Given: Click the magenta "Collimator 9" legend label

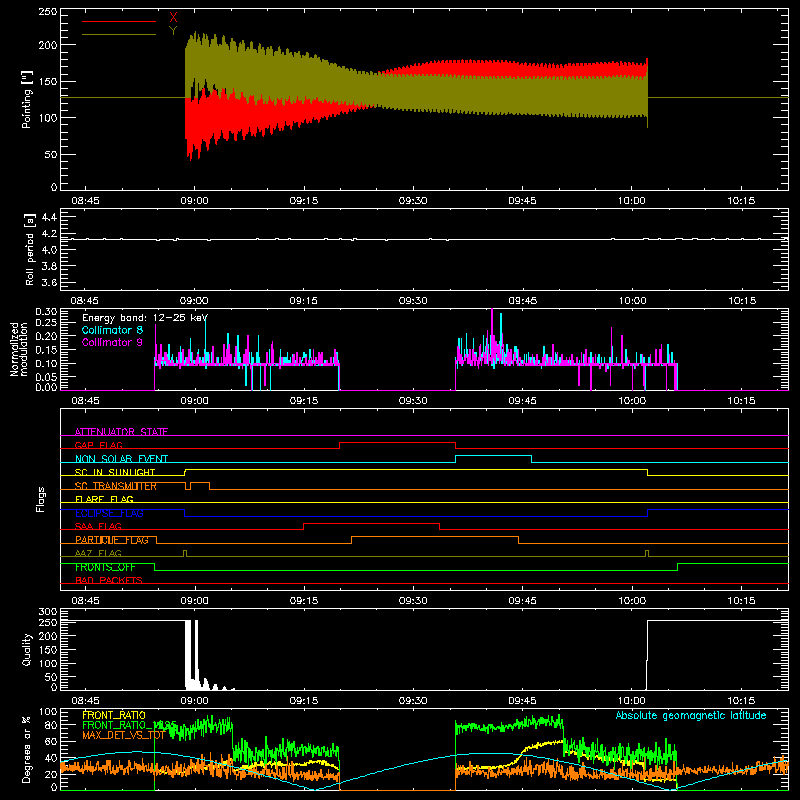Looking at the screenshot, I should [x=112, y=342].
